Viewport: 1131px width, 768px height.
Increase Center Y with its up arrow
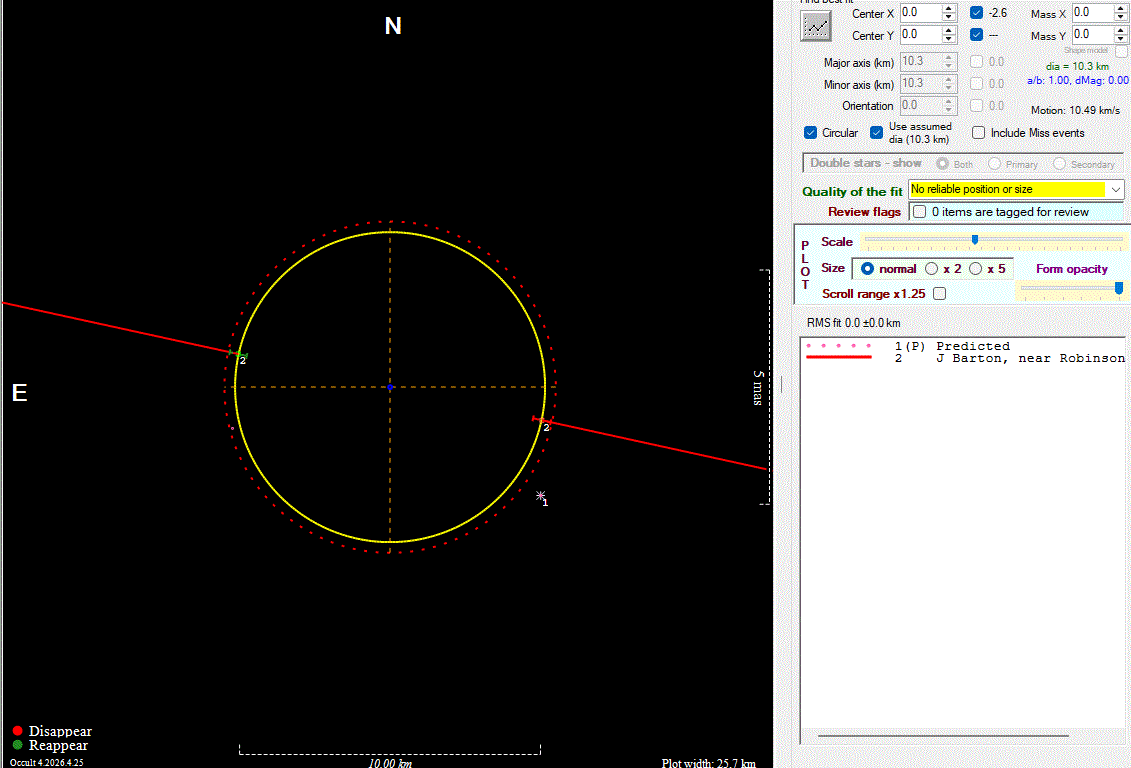949,30
